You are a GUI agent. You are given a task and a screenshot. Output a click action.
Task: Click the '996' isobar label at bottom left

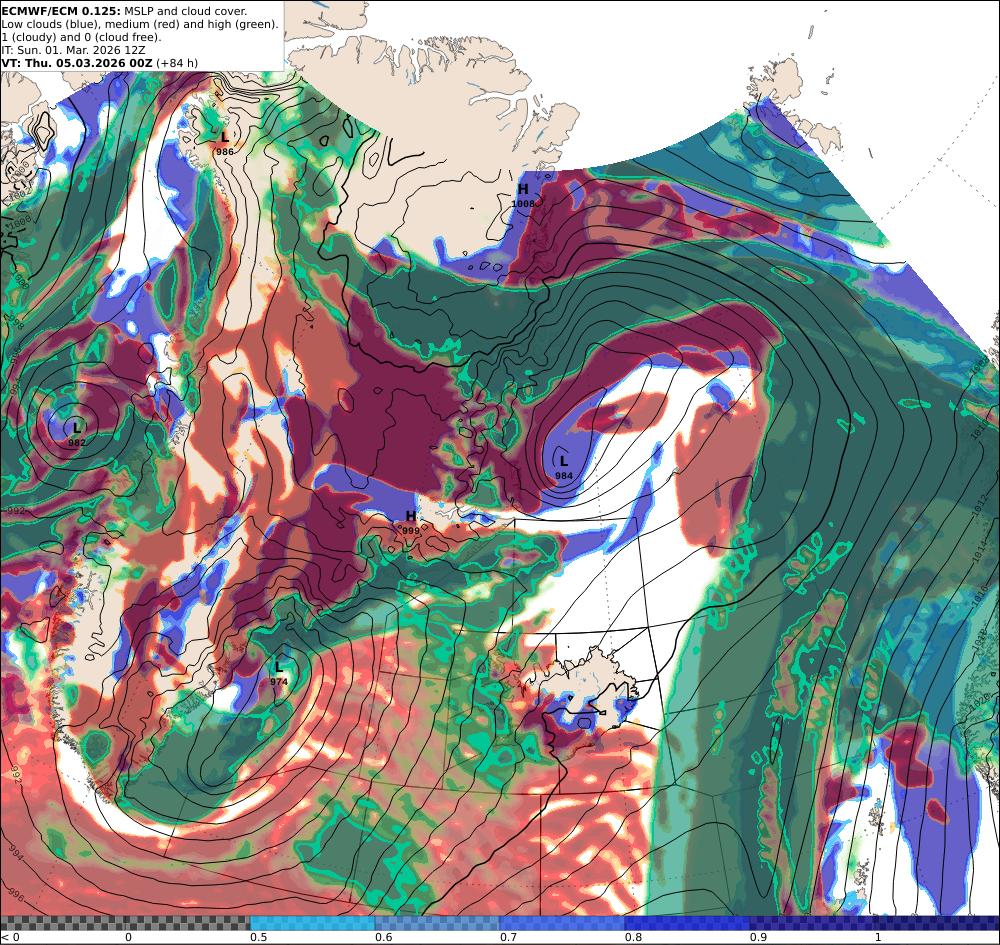(17, 896)
